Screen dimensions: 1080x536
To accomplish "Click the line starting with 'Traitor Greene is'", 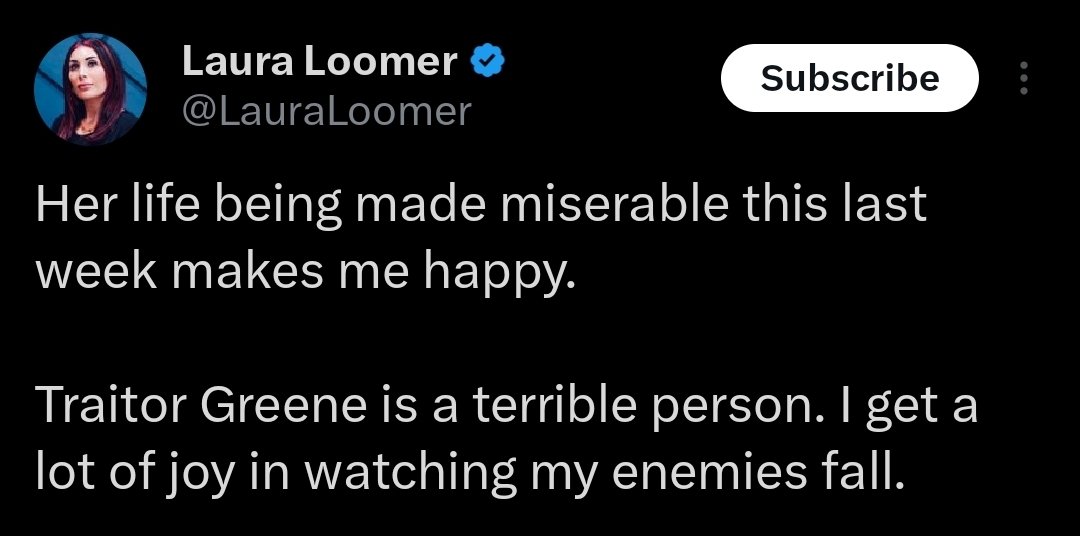I will click(507, 407).
